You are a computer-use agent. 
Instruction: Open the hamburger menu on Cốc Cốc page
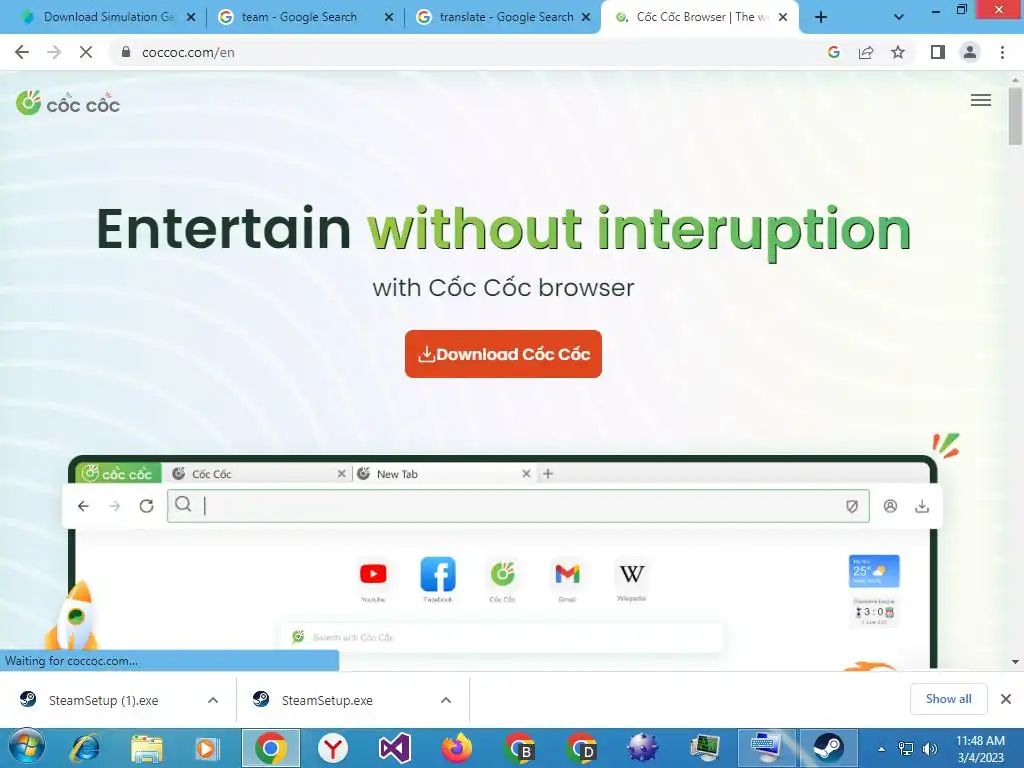click(x=980, y=100)
